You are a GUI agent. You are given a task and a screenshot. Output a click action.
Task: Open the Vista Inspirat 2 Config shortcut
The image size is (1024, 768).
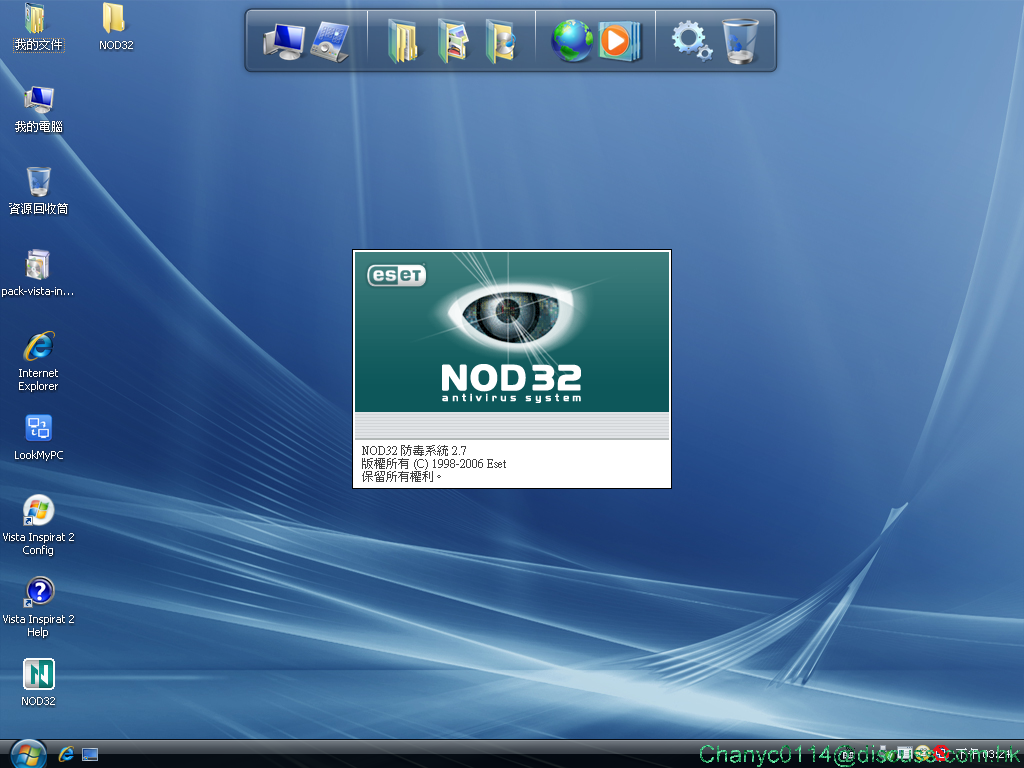(39, 525)
